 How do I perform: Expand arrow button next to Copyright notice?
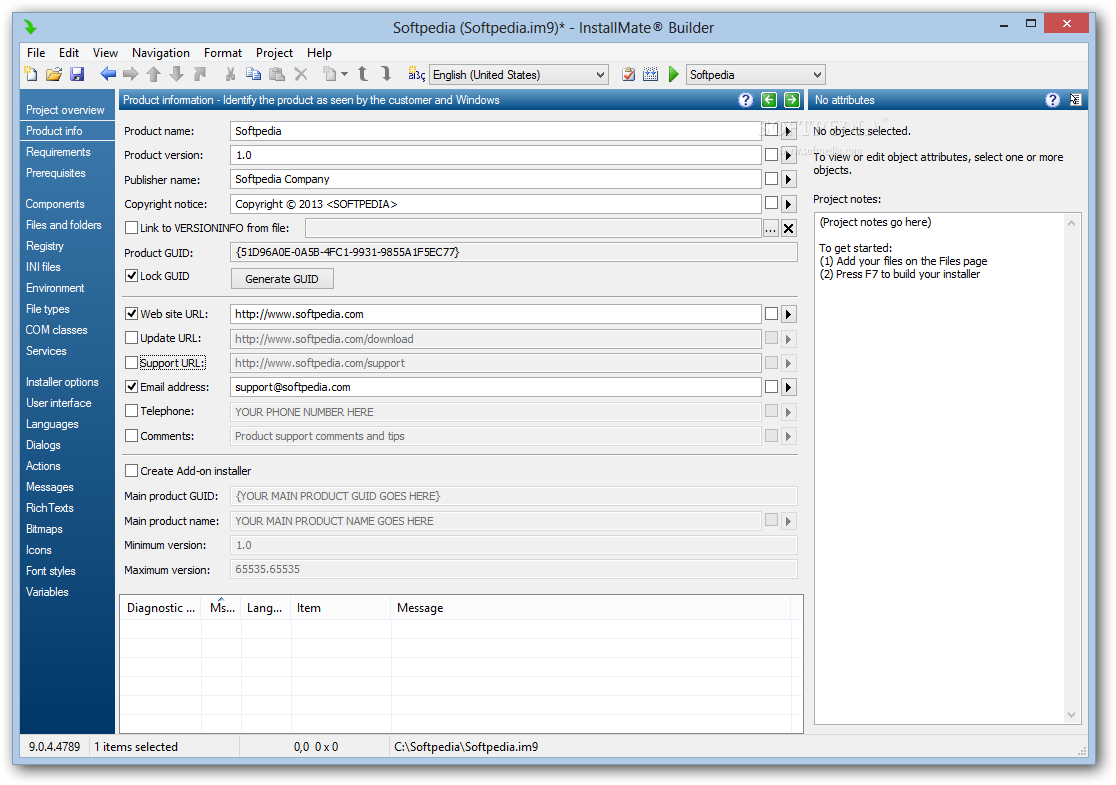789,204
